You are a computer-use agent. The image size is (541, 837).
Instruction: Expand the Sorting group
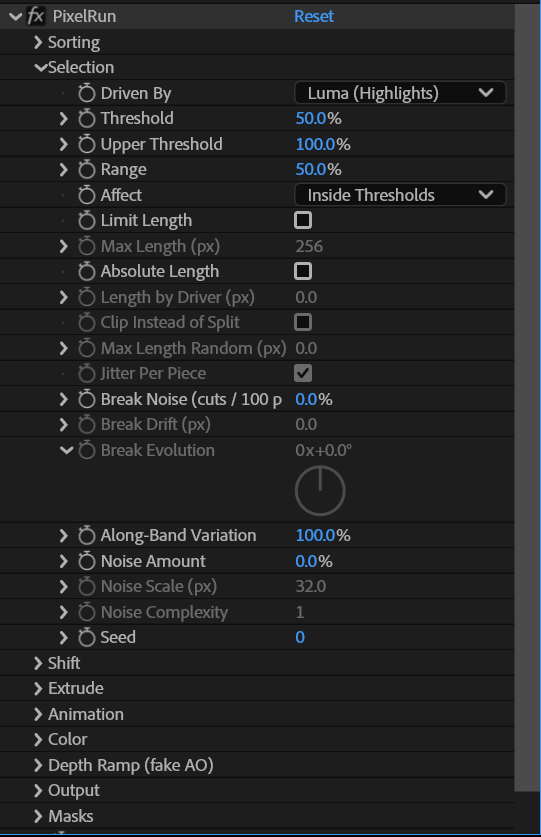38,42
